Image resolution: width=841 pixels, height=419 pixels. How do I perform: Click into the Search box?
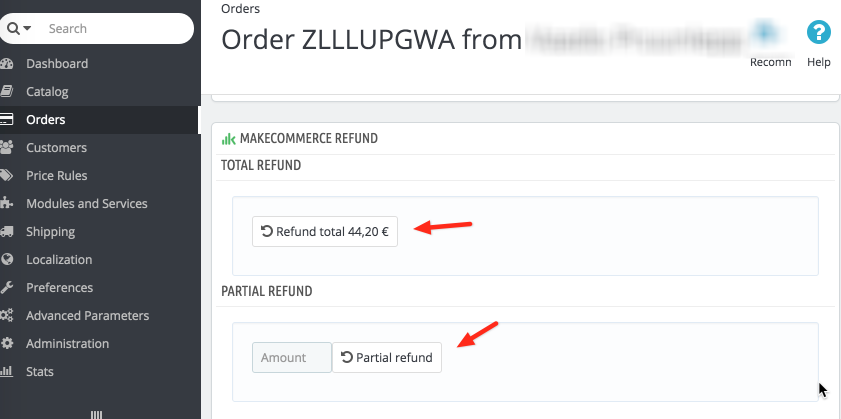pyautogui.click(x=116, y=28)
